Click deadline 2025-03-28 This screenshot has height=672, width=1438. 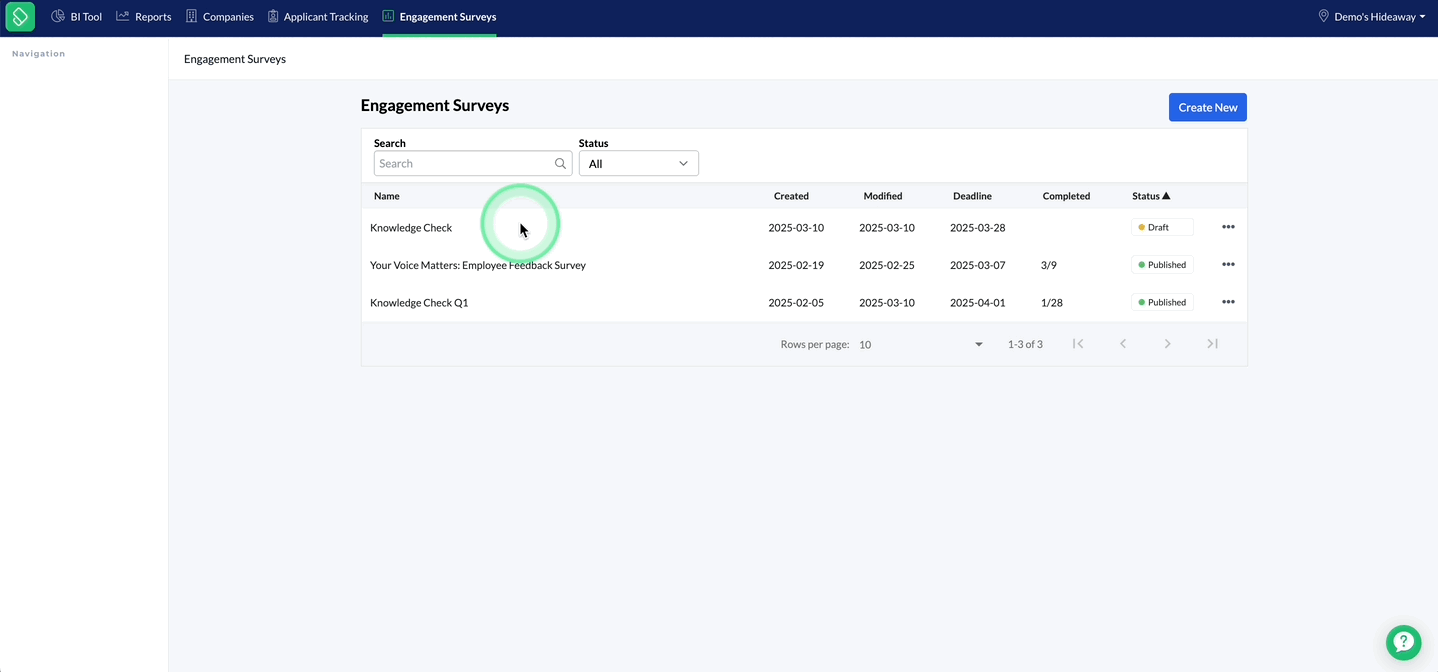click(x=977, y=228)
